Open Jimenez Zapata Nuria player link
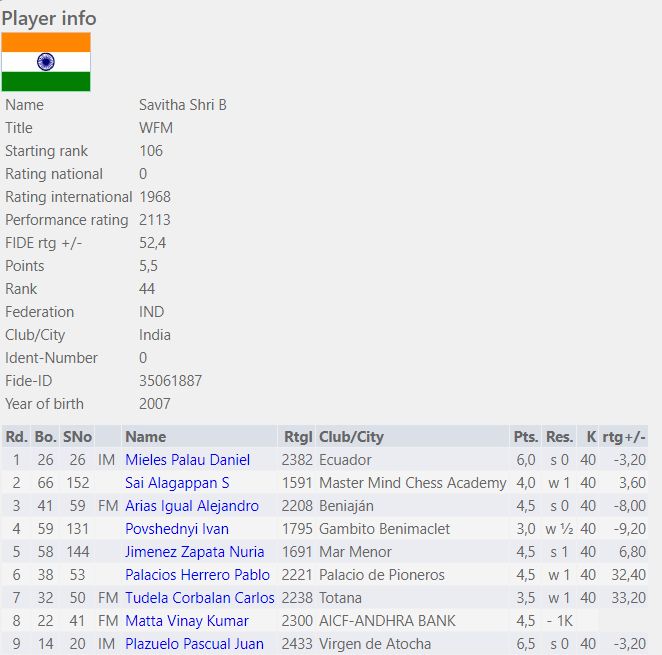Viewport: 662px width, 655px height. [x=194, y=552]
